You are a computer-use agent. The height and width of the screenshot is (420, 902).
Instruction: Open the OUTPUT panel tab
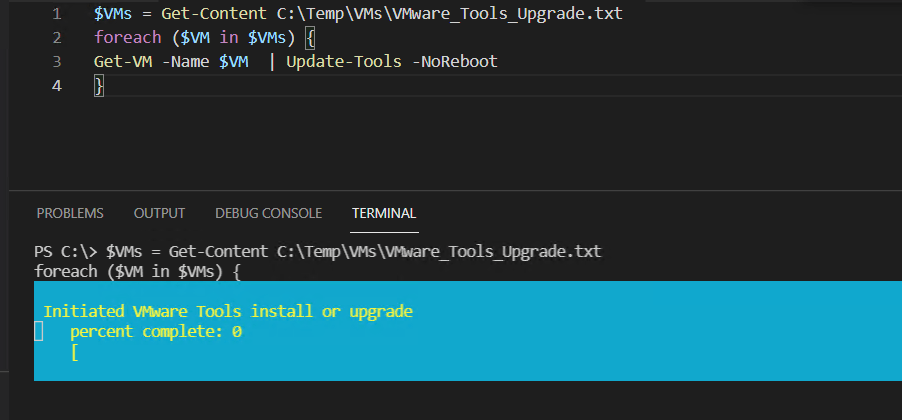159,213
